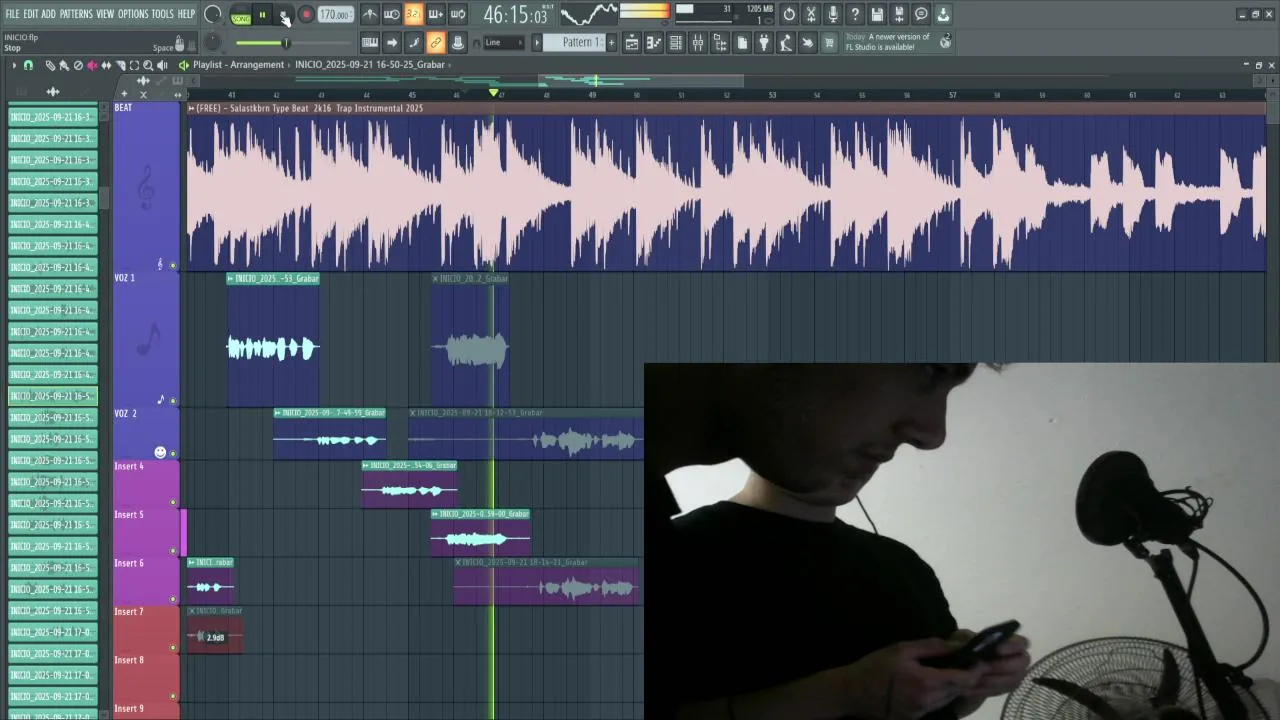Toggle the 3-2-1 countdown before recording

pos(414,14)
